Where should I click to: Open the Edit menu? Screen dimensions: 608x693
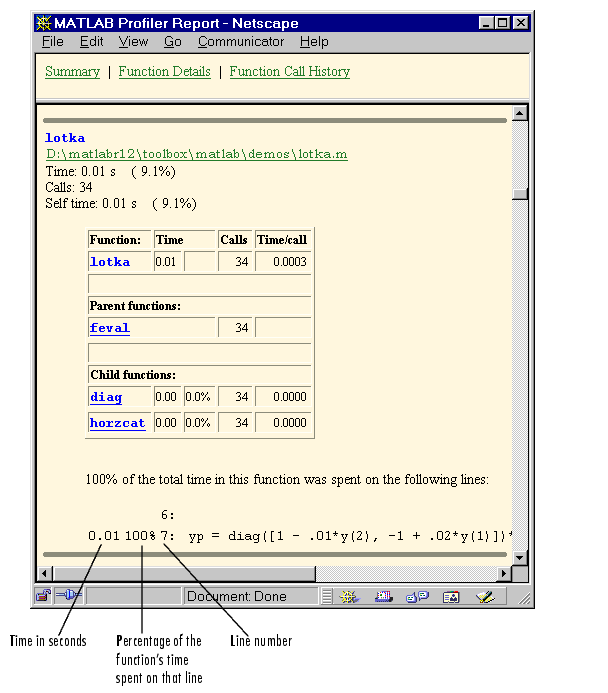point(91,42)
